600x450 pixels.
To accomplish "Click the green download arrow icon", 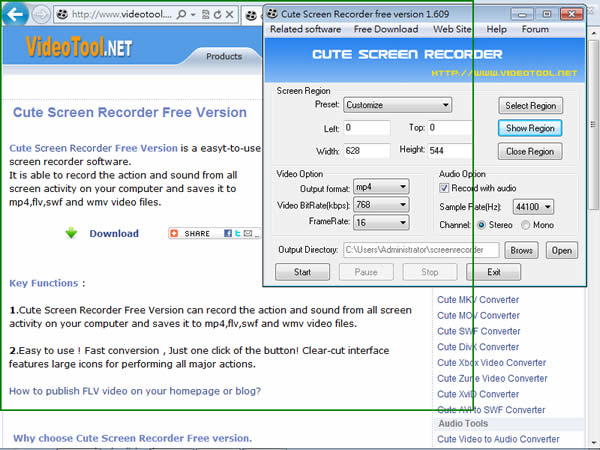I will pyautogui.click(x=71, y=233).
